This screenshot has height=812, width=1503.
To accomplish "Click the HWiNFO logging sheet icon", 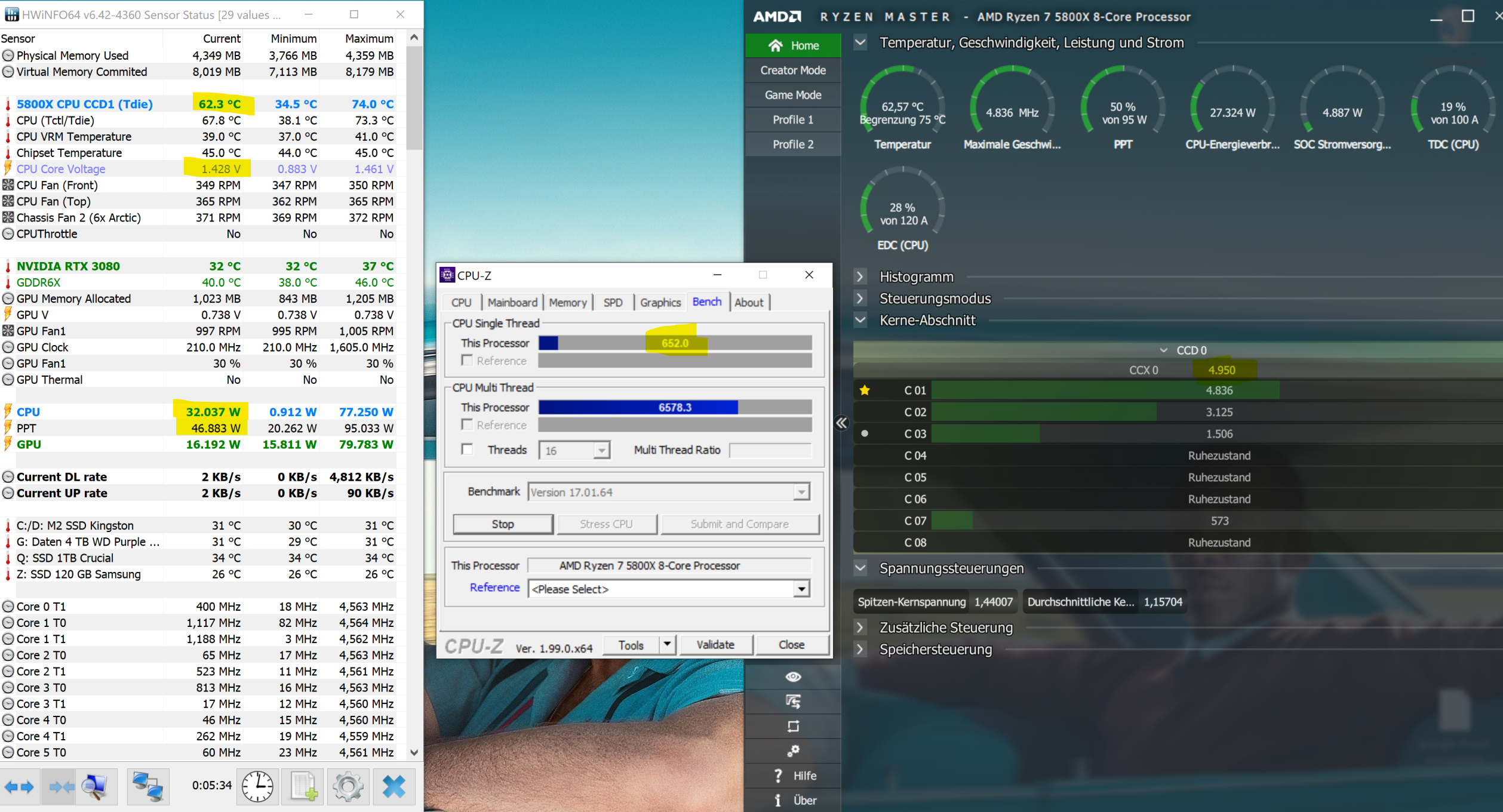I will coord(304,786).
